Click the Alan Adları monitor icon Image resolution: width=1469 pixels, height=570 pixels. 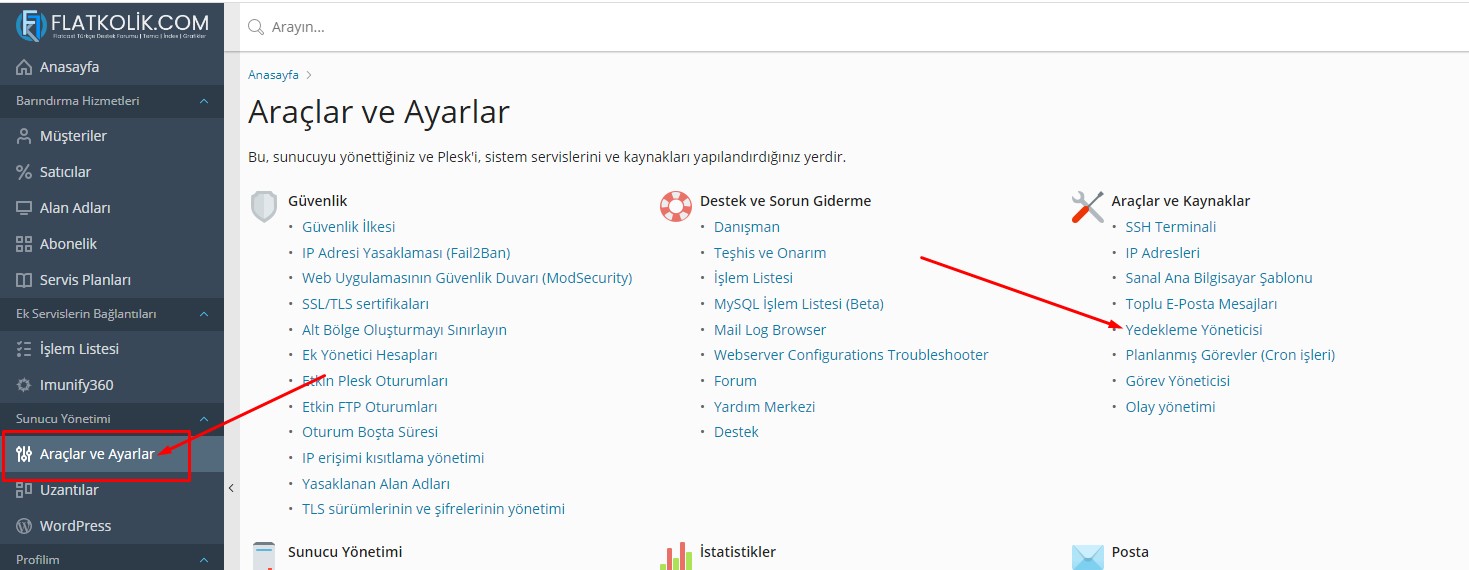[24, 208]
